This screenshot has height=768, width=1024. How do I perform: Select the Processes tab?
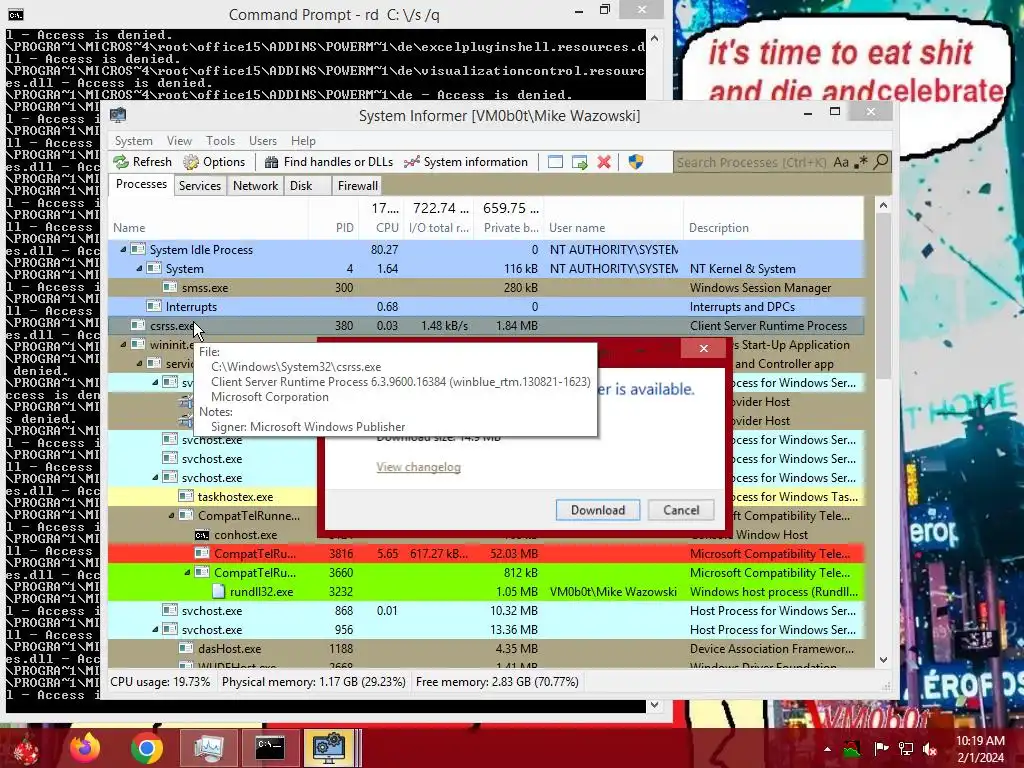coord(141,184)
